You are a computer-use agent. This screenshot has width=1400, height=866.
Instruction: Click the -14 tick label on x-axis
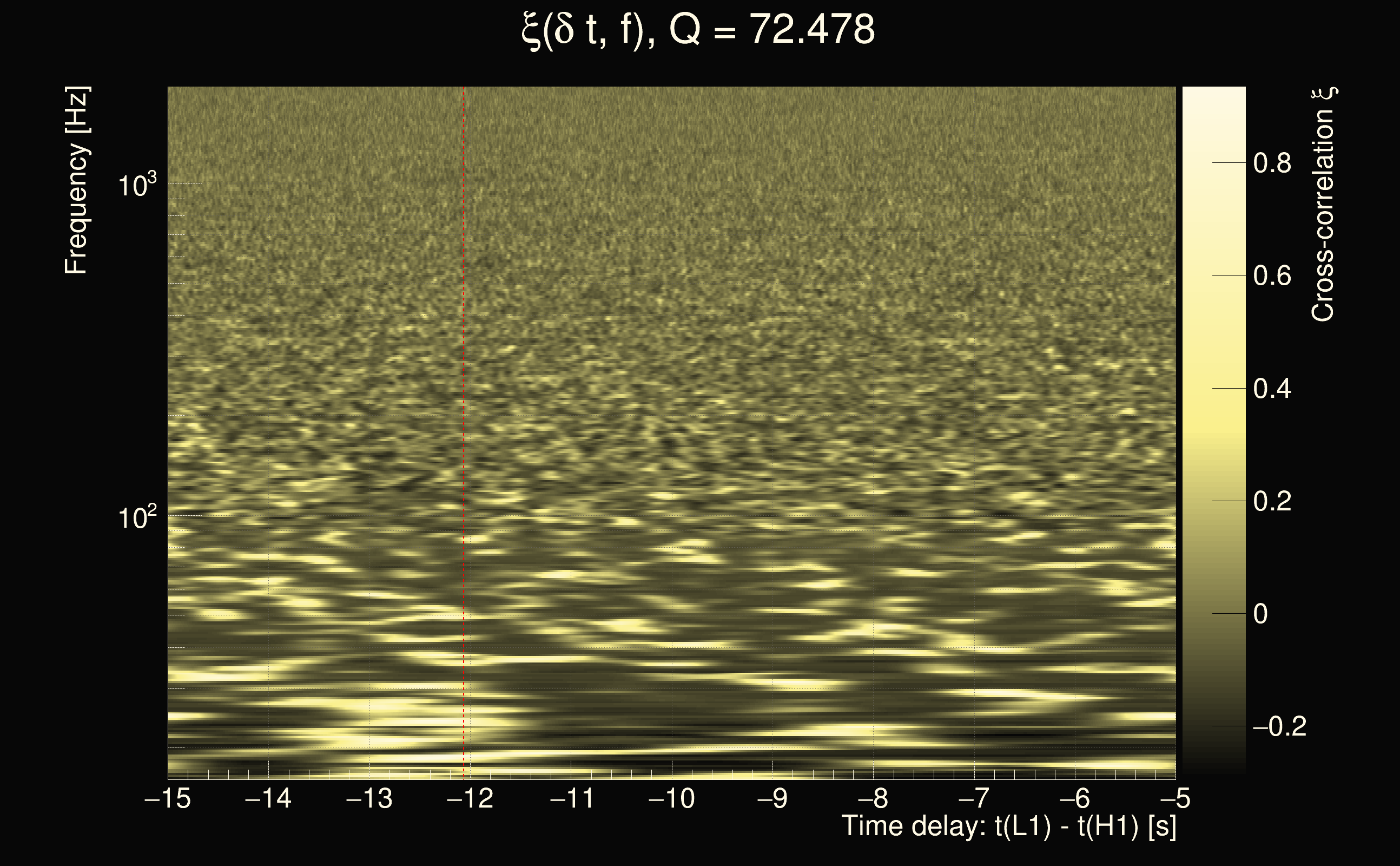click(268, 798)
